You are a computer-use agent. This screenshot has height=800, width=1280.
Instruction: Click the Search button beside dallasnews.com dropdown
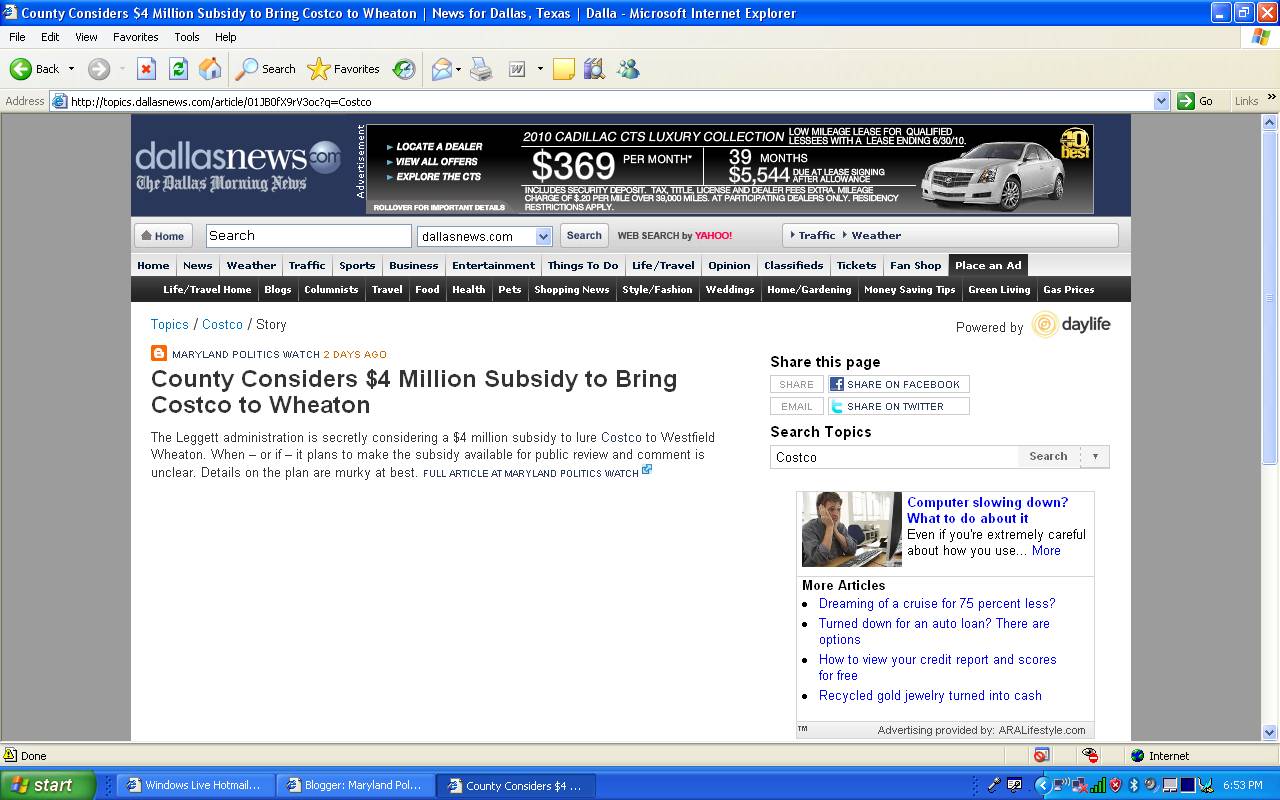(584, 236)
